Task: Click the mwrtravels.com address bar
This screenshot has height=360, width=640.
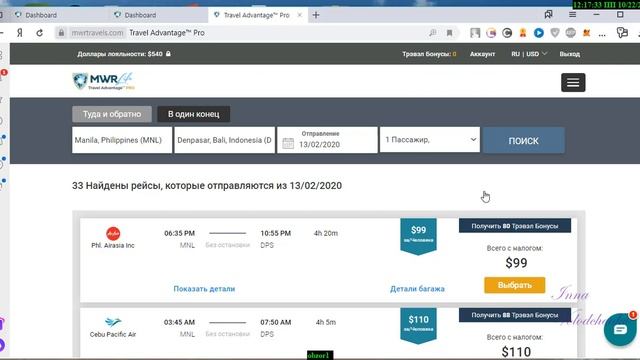Action: 97,33
